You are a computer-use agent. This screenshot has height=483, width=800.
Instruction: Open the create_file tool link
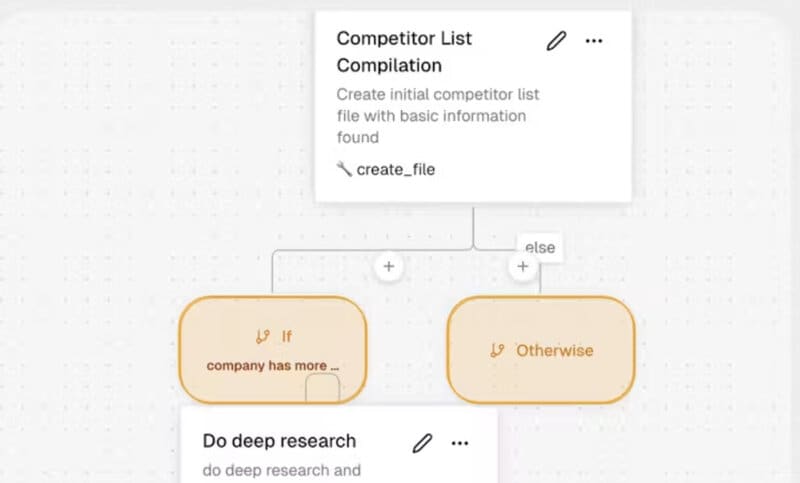coord(396,169)
